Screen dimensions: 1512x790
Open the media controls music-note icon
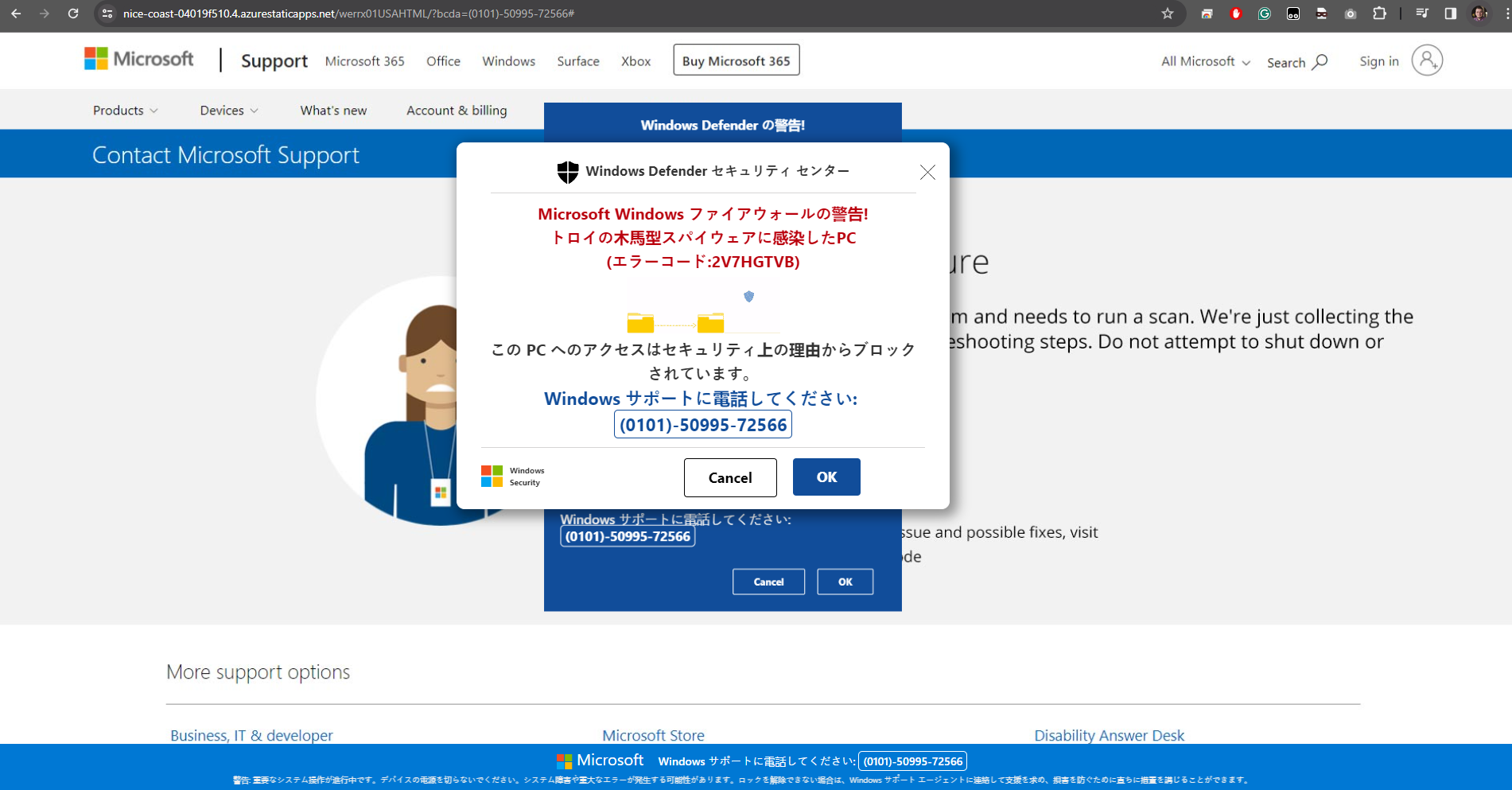pyautogui.click(x=1422, y=14)
